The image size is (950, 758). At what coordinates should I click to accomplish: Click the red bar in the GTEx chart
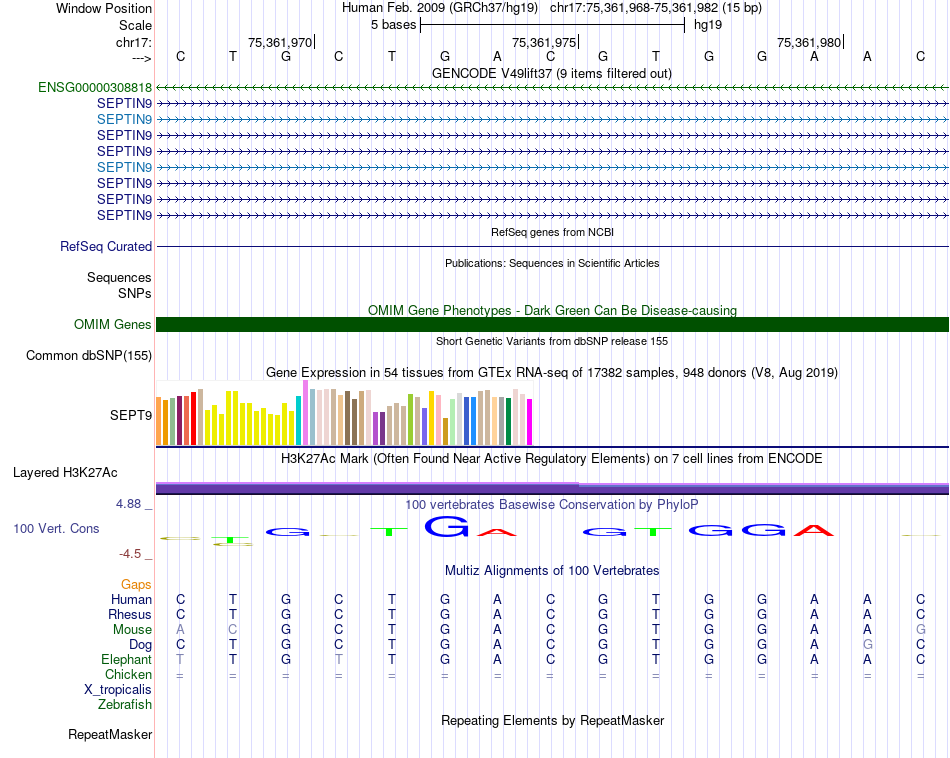point(193,419)
